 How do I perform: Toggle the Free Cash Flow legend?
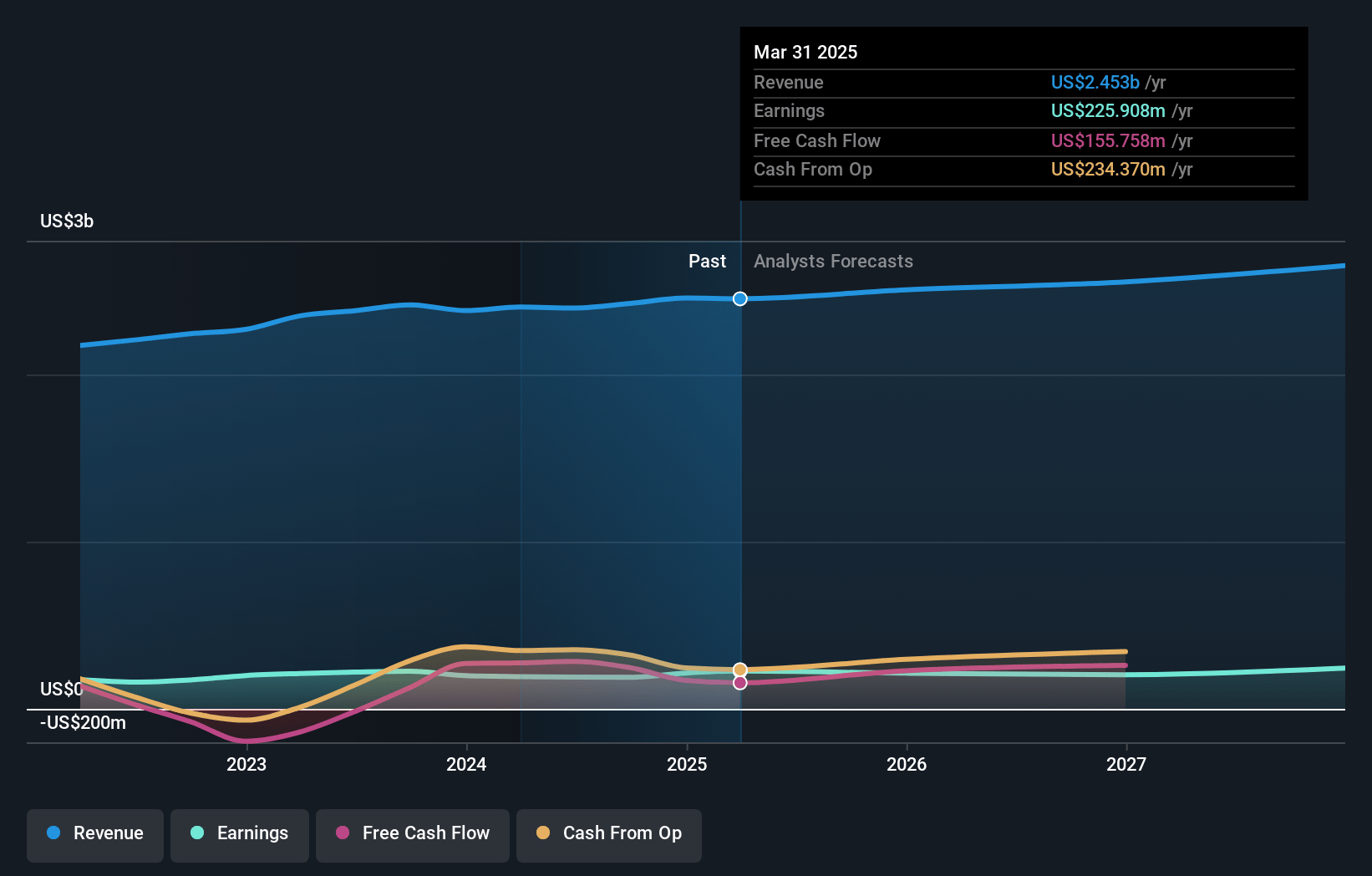(413, 835)
